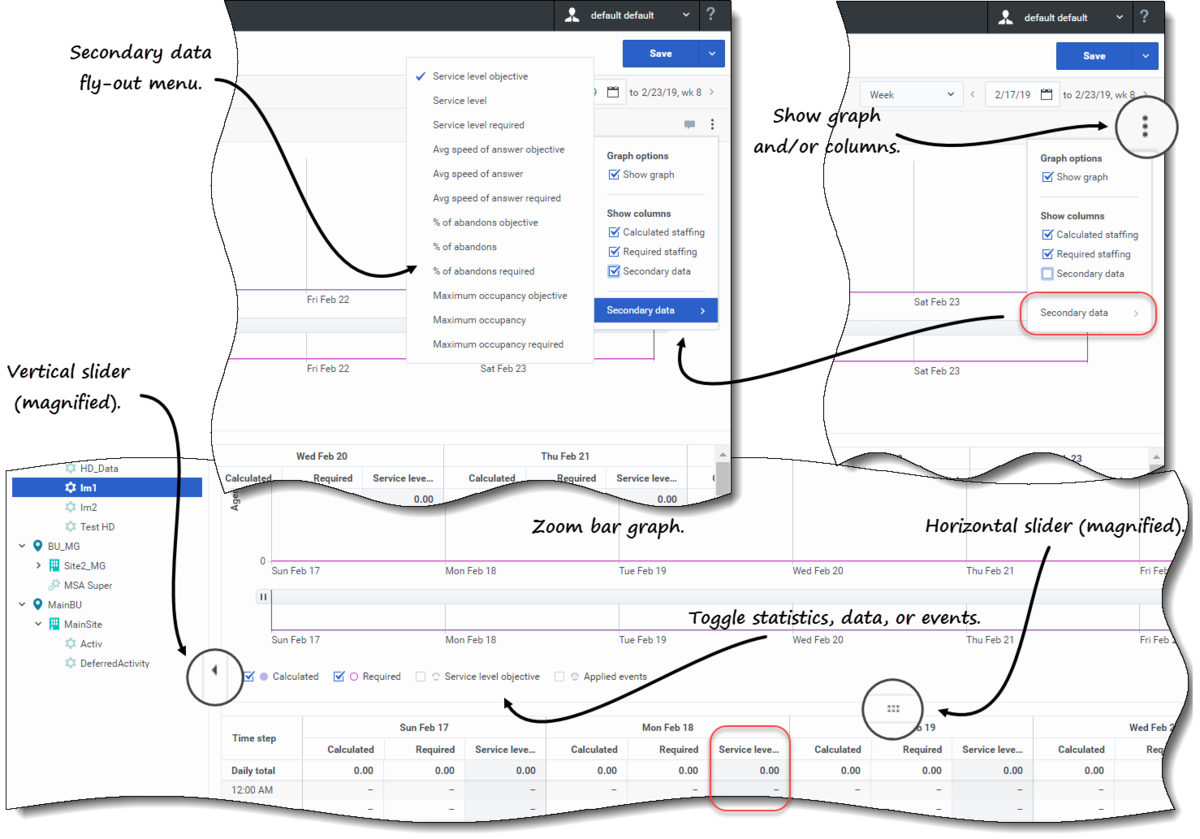Open Save dropdown arrow in Week snippet
The height and width of the screenshot is (839, 1200).
coord(1146,56)
